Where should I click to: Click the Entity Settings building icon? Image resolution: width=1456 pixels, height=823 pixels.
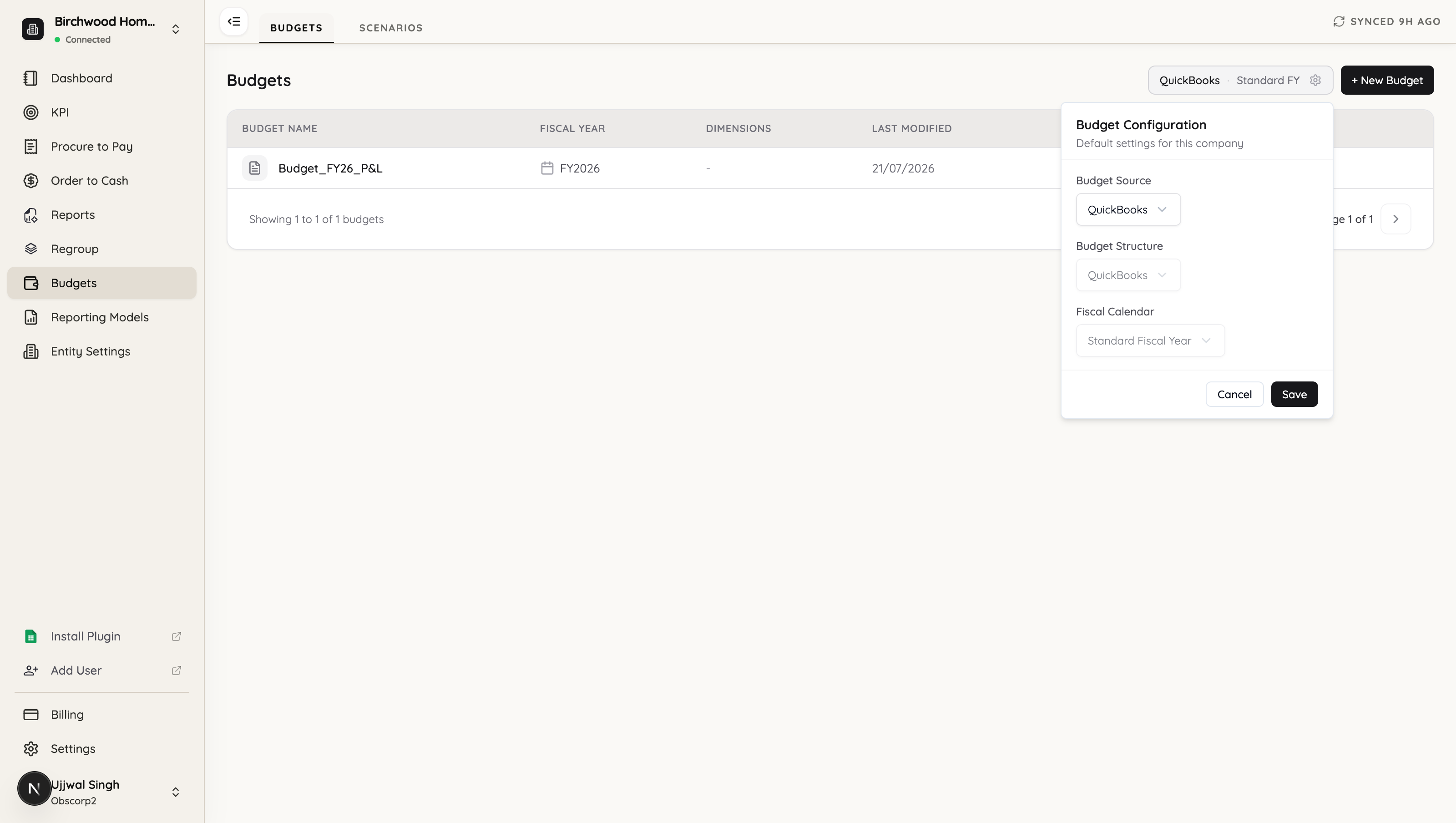pyautogui.click(x=31, y=351)
